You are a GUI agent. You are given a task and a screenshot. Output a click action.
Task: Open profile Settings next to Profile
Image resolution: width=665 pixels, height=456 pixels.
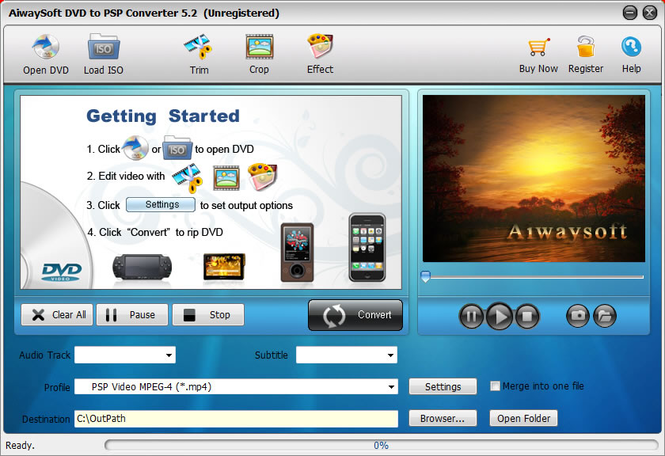pos(443,386)
